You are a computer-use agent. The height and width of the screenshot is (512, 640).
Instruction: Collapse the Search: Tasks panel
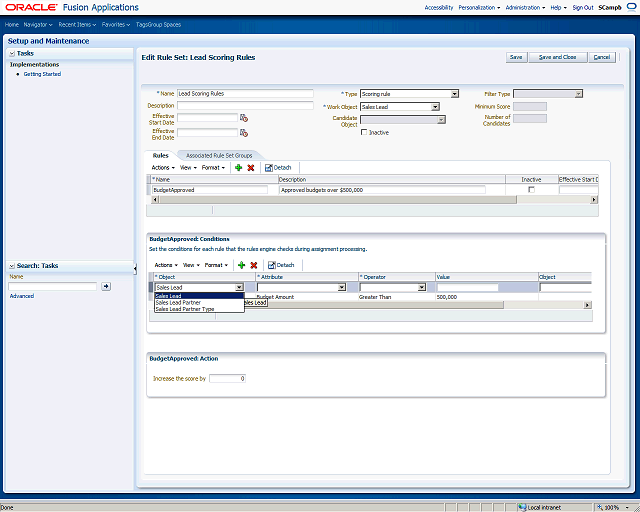(x=12, y=266)
